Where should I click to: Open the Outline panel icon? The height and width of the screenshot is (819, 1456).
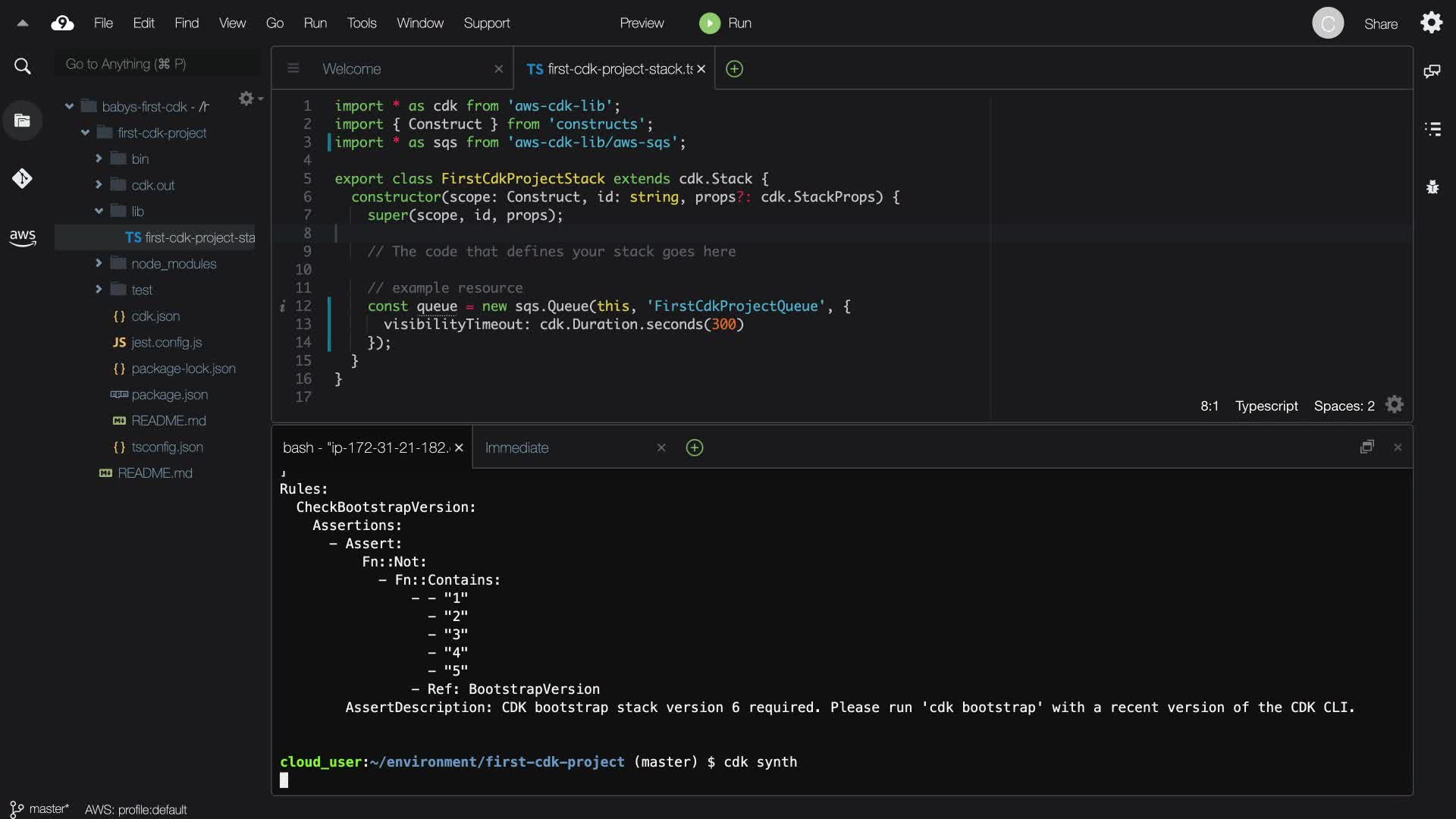click(1432, 129)
